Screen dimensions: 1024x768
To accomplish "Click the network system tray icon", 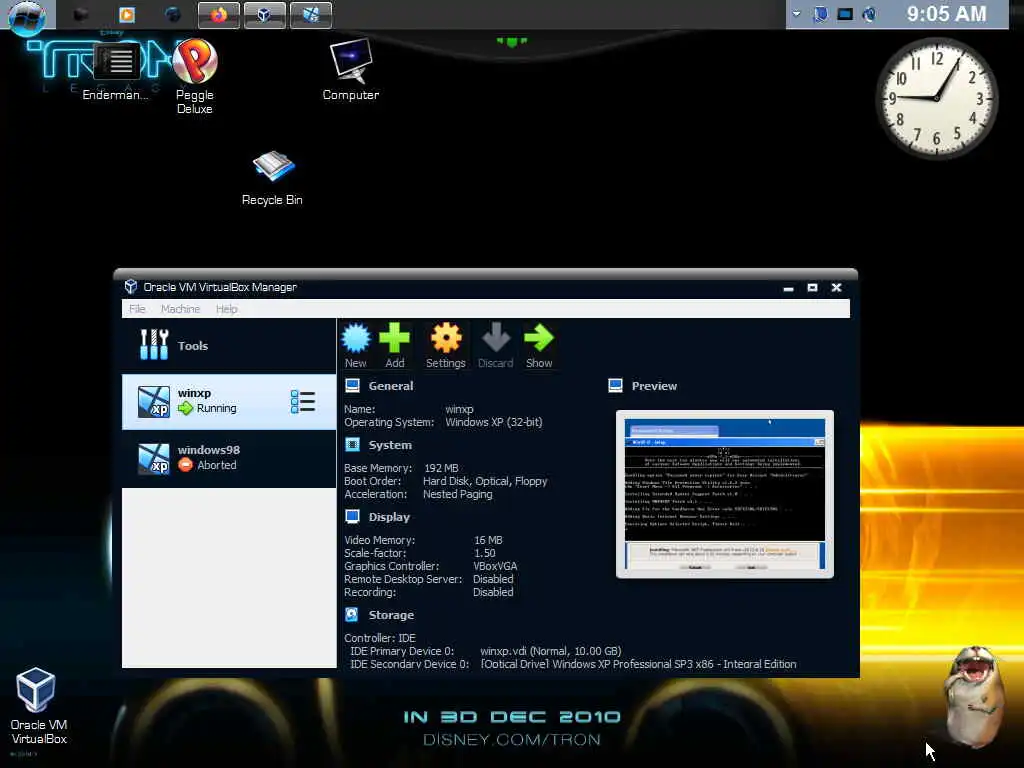I will (845, 14).
